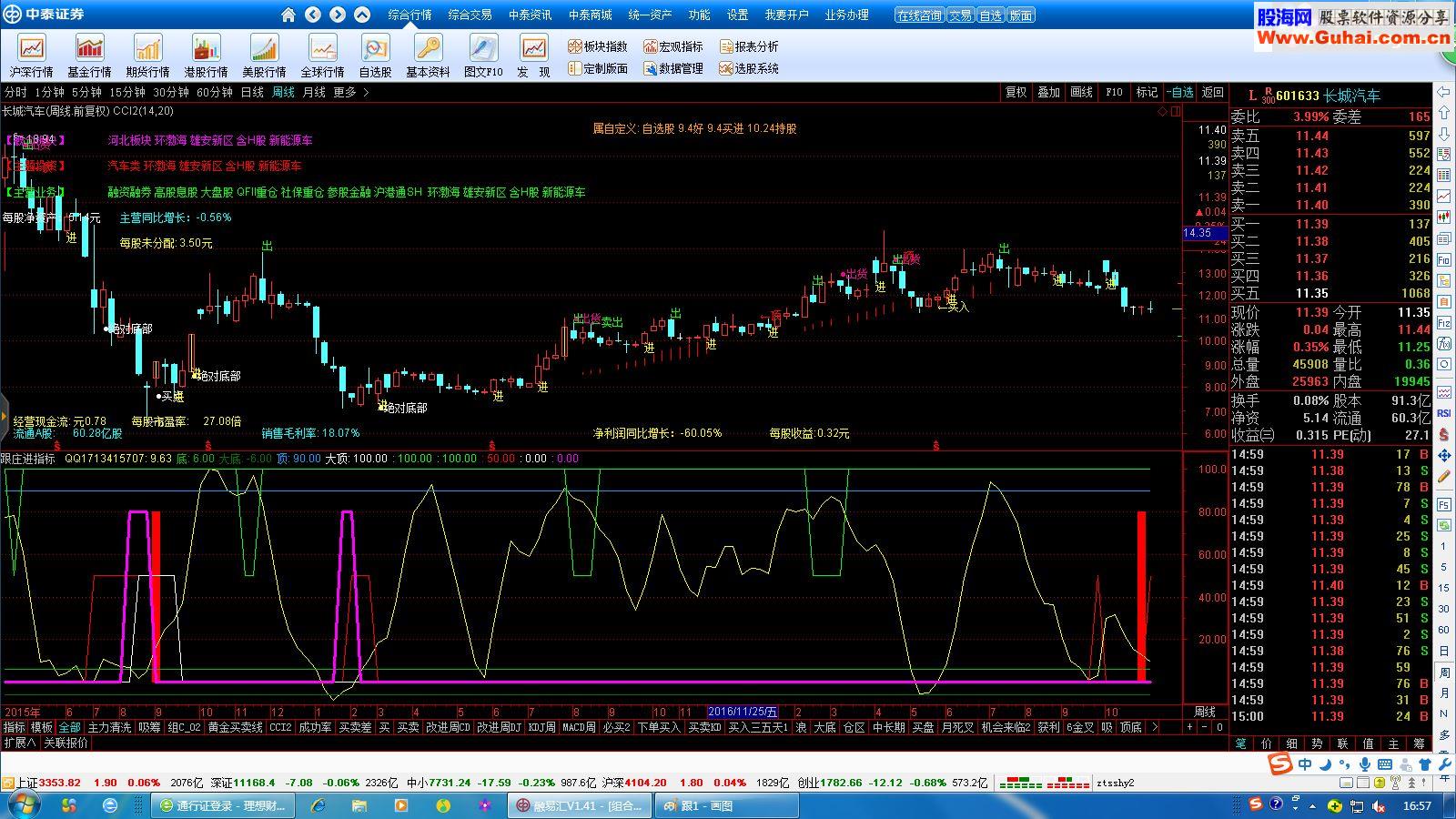Click down arrow icon in right sidebar
Image resolution: width=1456 pixels, height=819 pixels.
coord(1444,134)
